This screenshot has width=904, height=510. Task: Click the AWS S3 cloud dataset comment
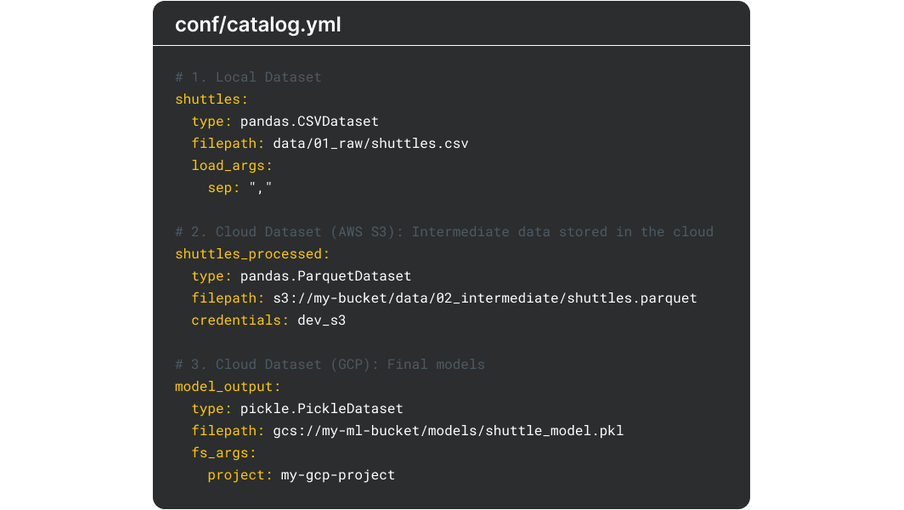coord(444,232)
